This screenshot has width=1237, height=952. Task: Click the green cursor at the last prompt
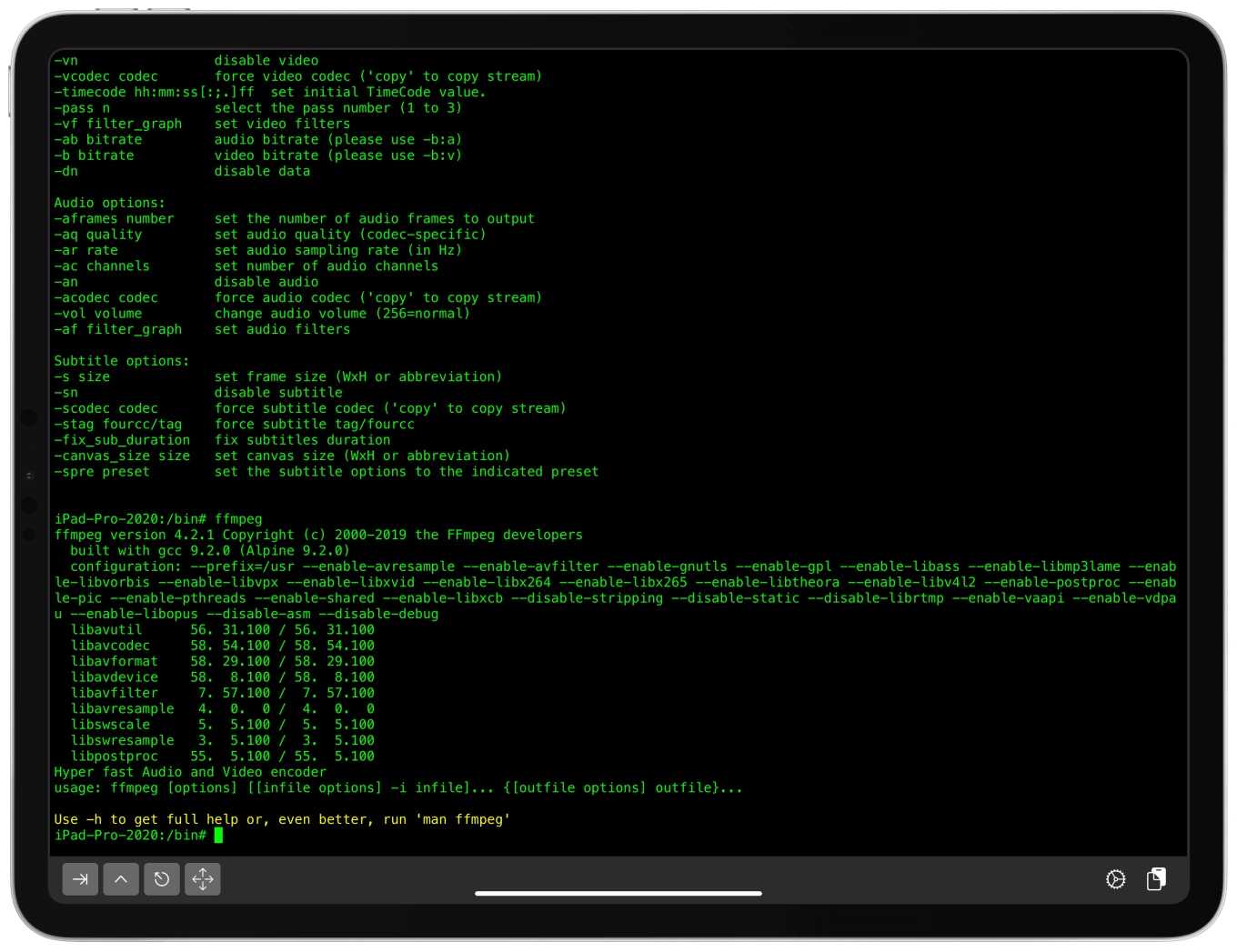(218, 836)
